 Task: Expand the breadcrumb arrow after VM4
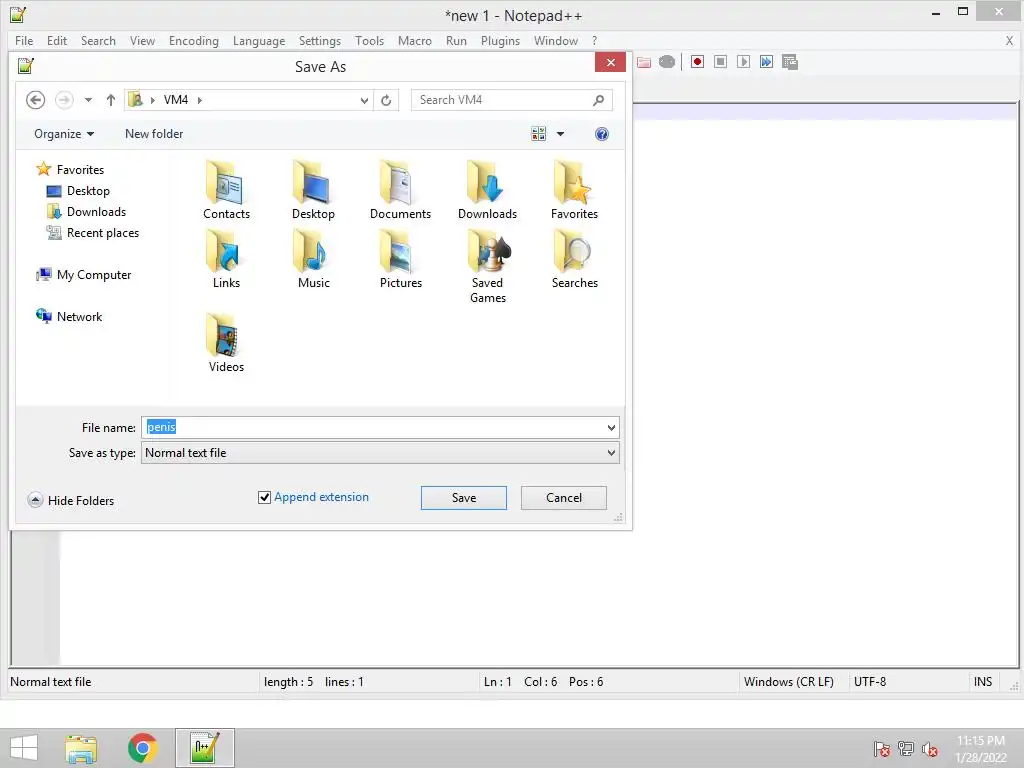point(199,100)
